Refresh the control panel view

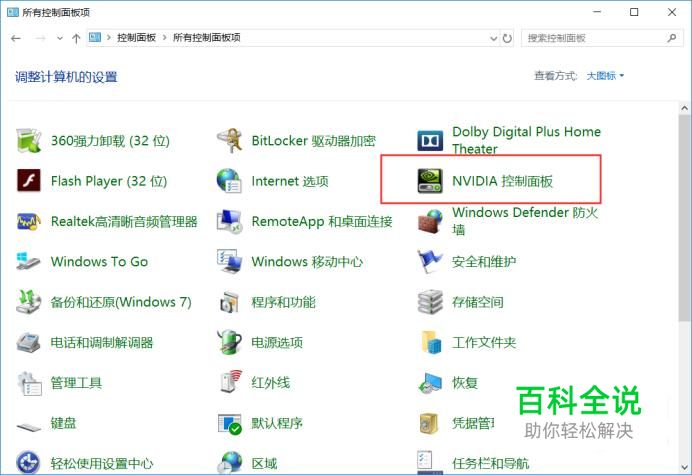pyautogui.click(x=508, y=38)
